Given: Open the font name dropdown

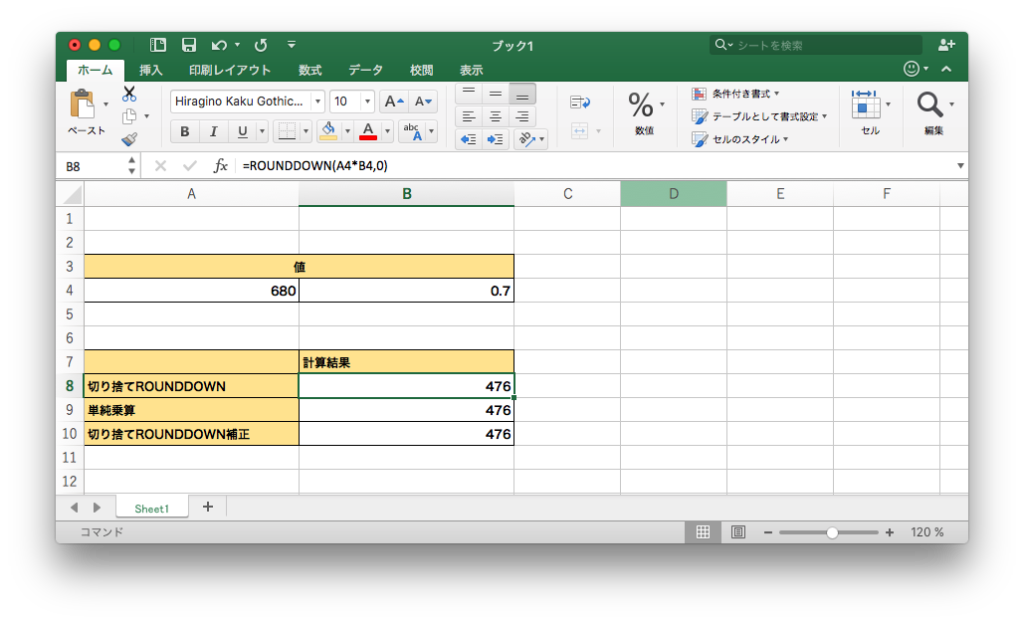Looking at the screenshot, I should 318,100.
